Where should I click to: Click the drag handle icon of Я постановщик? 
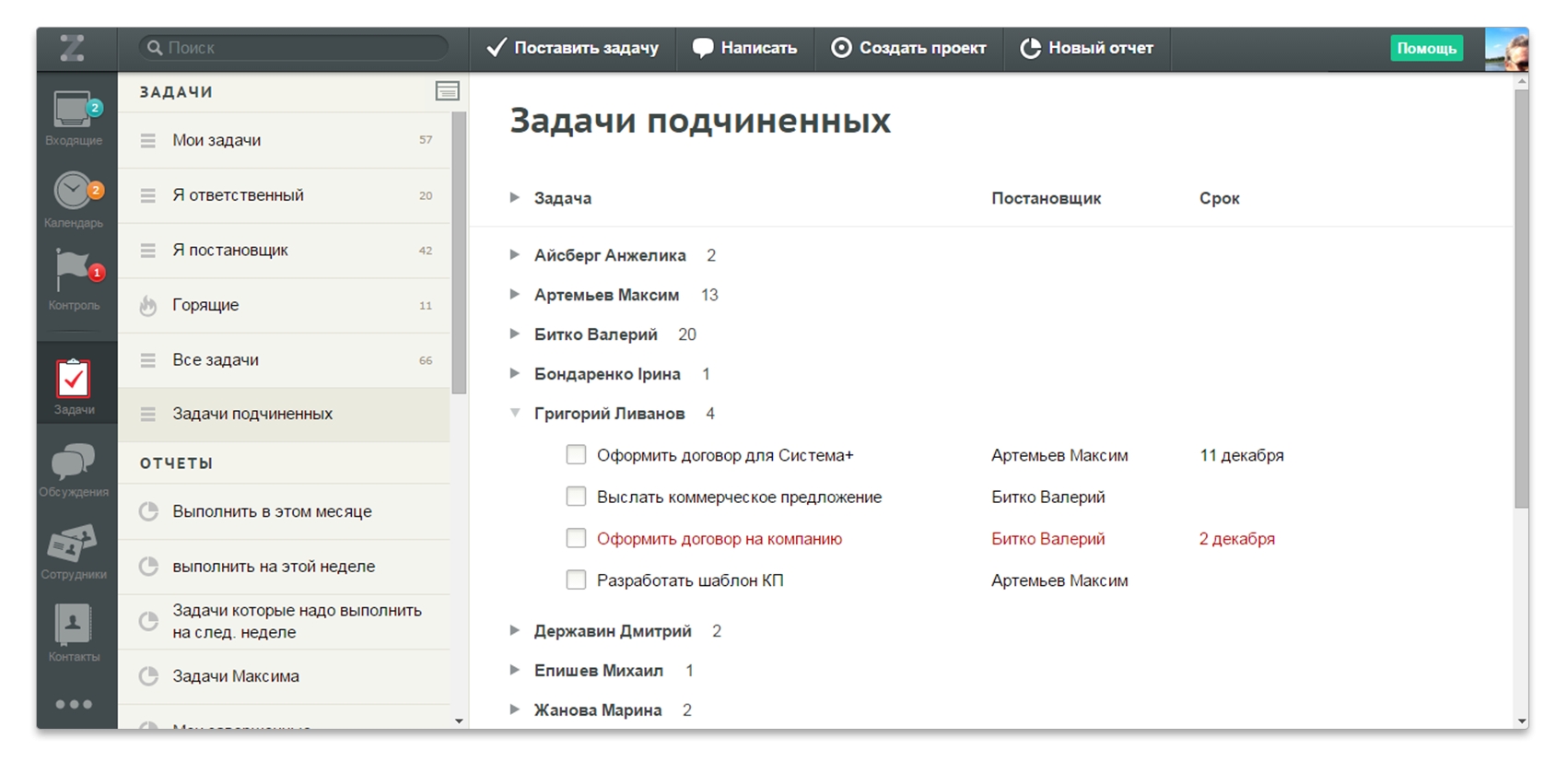click(x=147, y=251)
